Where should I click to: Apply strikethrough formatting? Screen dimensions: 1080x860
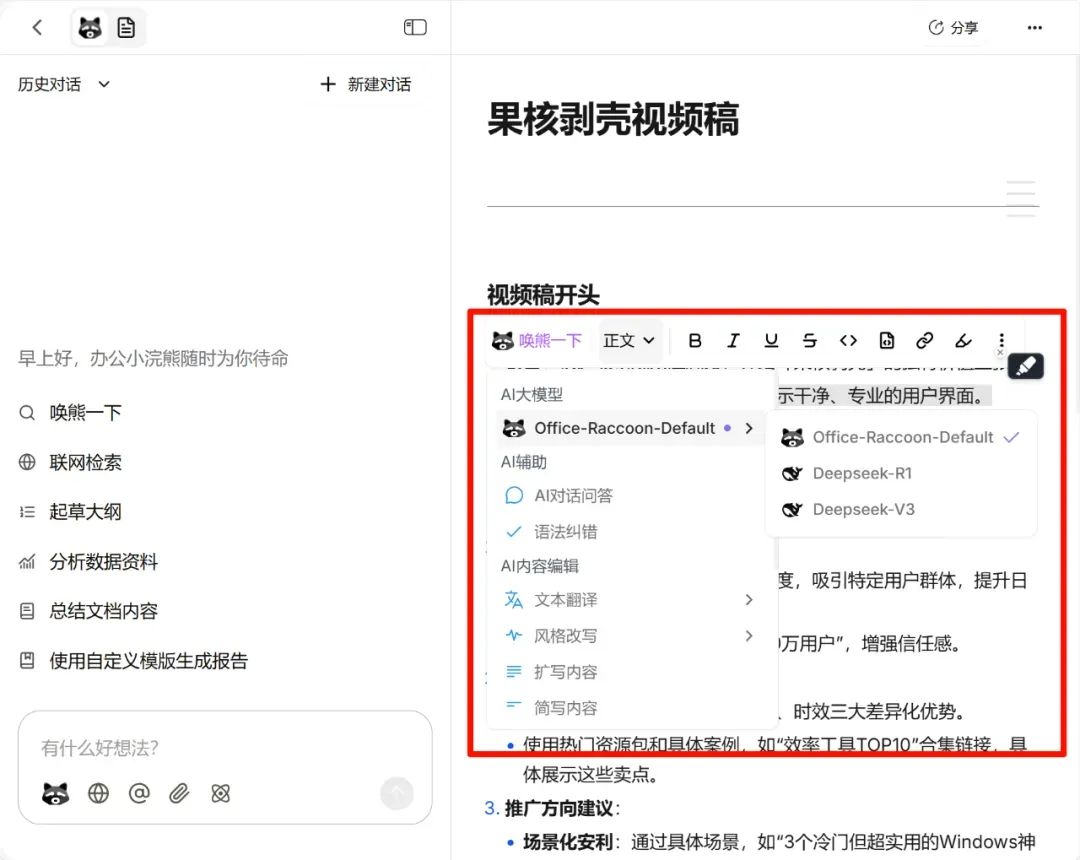coord(809,341)
